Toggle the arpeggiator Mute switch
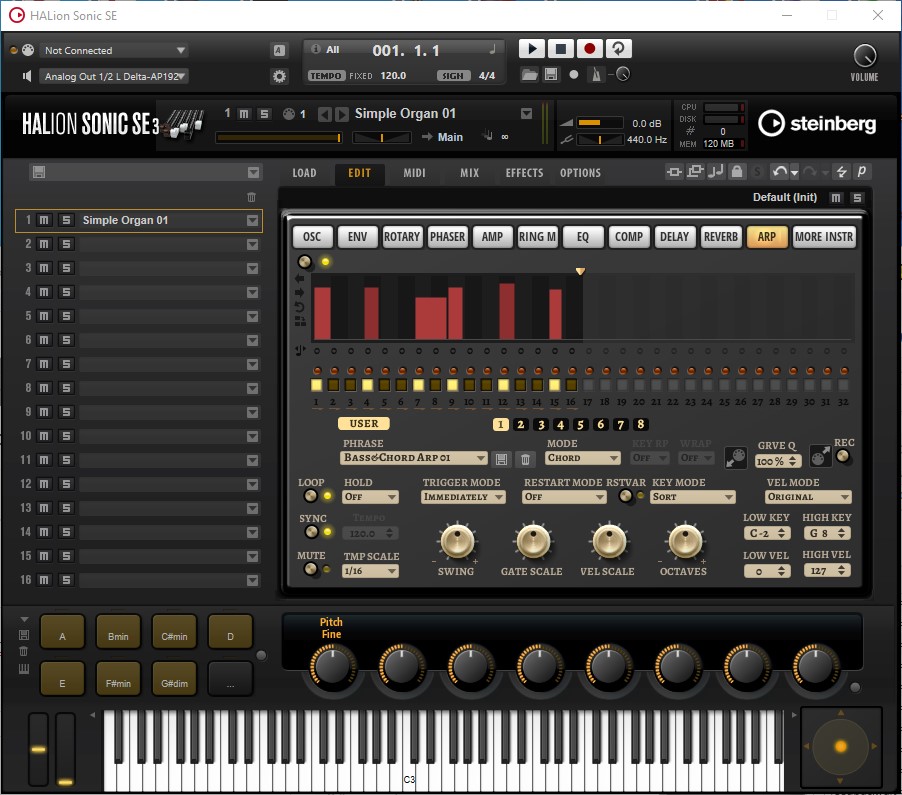The width and height of the screenshot is (902, 795). tap(311, 570)
